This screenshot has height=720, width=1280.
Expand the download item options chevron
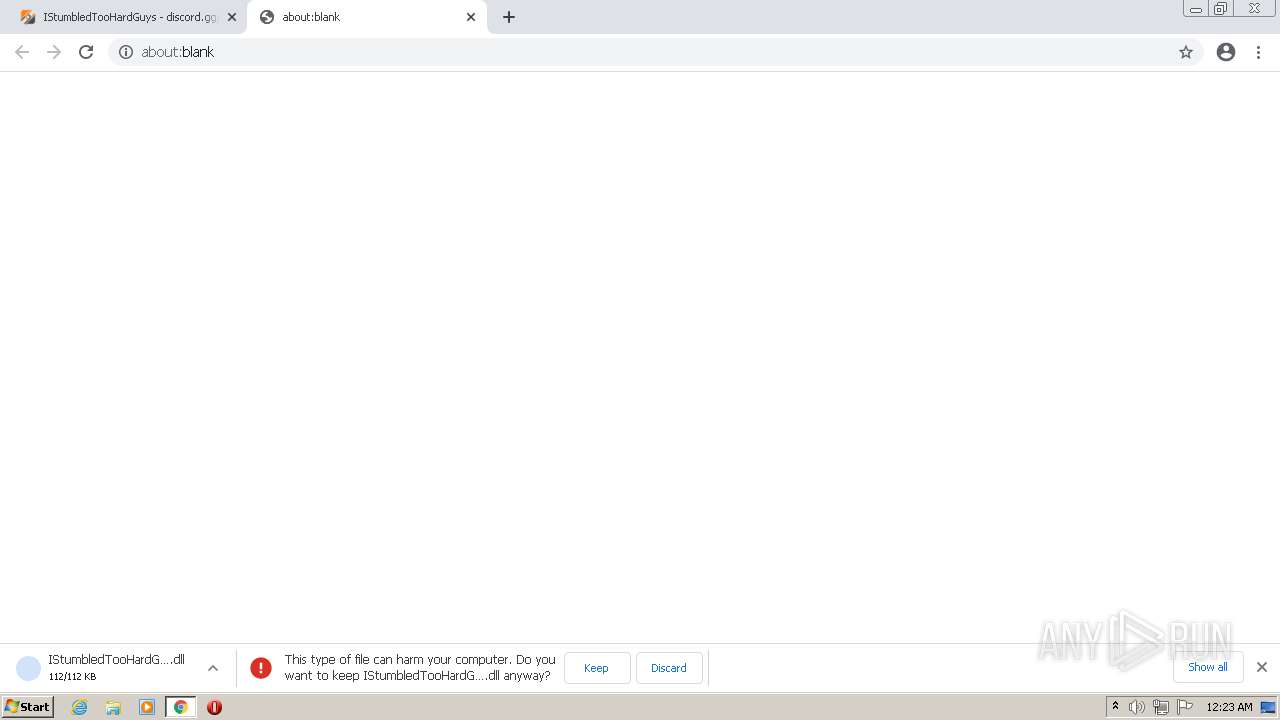tap(213, 668)
